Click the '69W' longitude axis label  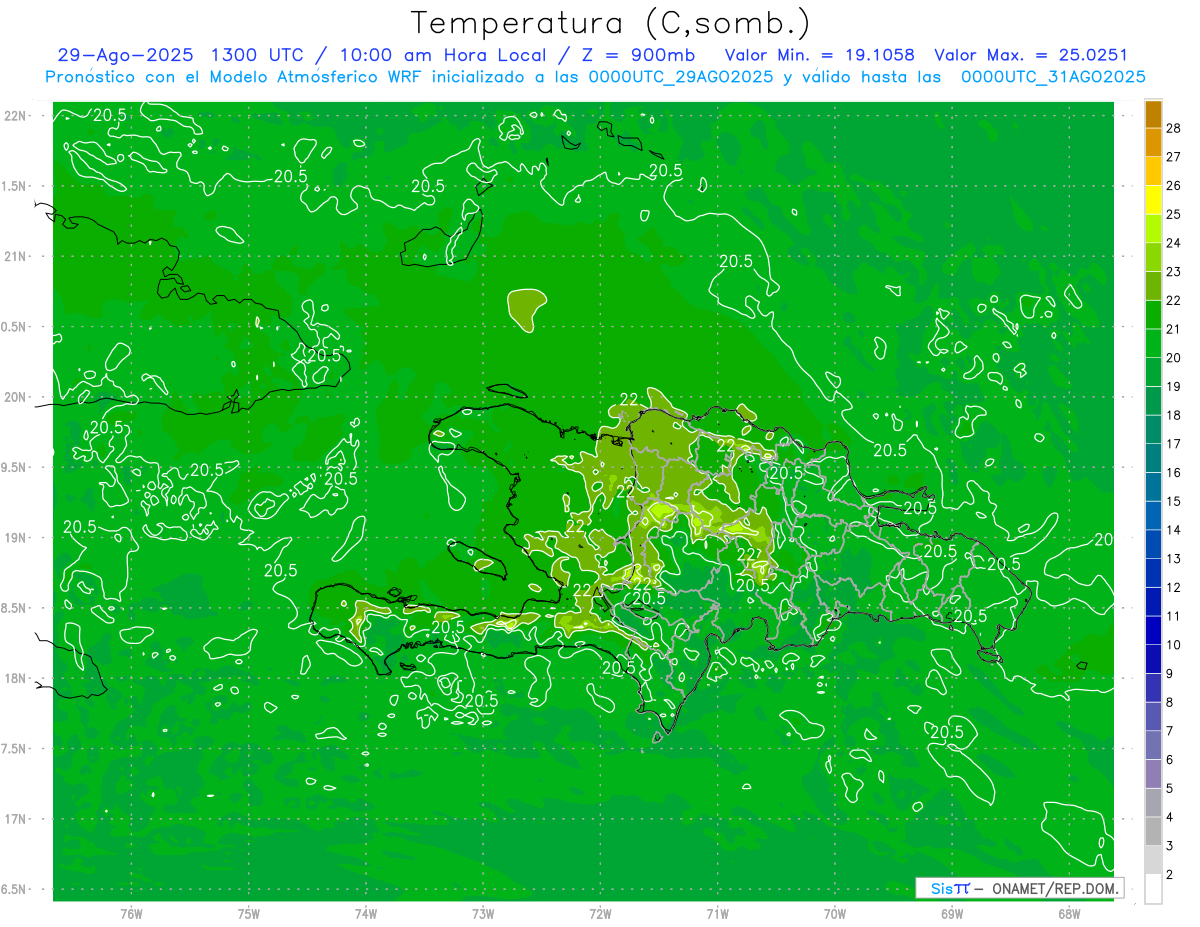coord(952,913)
